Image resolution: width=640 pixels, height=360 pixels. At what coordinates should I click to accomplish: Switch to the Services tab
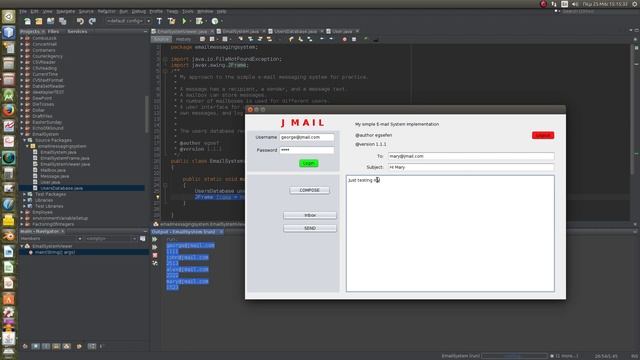click(x=77, y=31)
